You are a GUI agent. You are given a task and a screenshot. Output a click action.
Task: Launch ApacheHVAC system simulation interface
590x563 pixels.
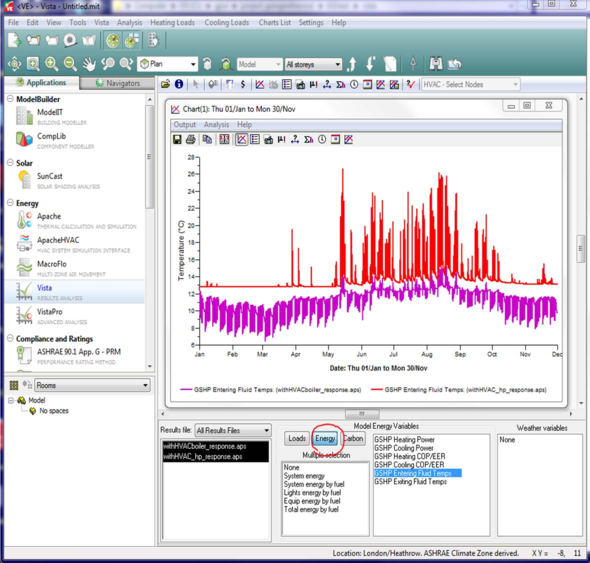73,244
